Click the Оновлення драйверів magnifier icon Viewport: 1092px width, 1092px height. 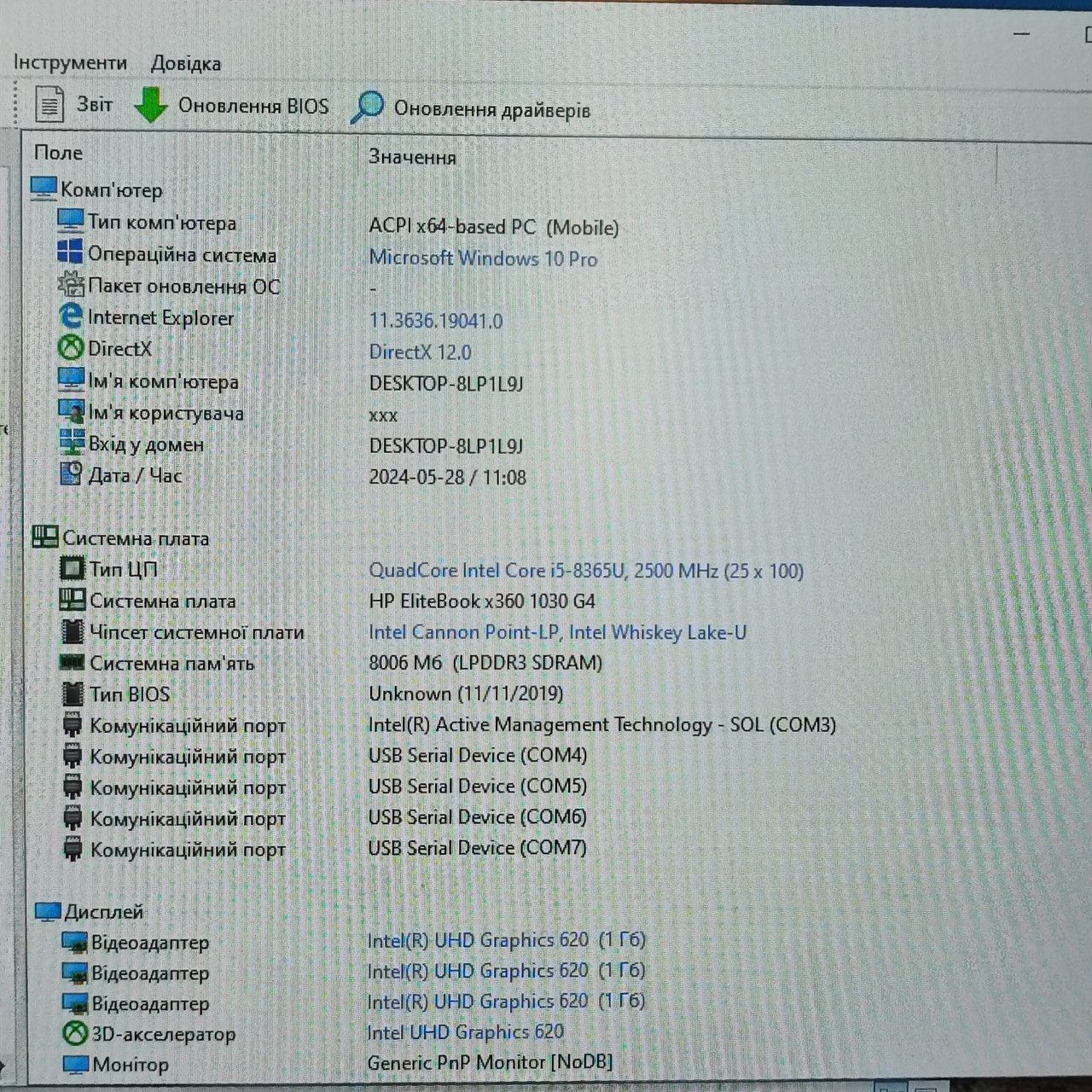(367, 107)
